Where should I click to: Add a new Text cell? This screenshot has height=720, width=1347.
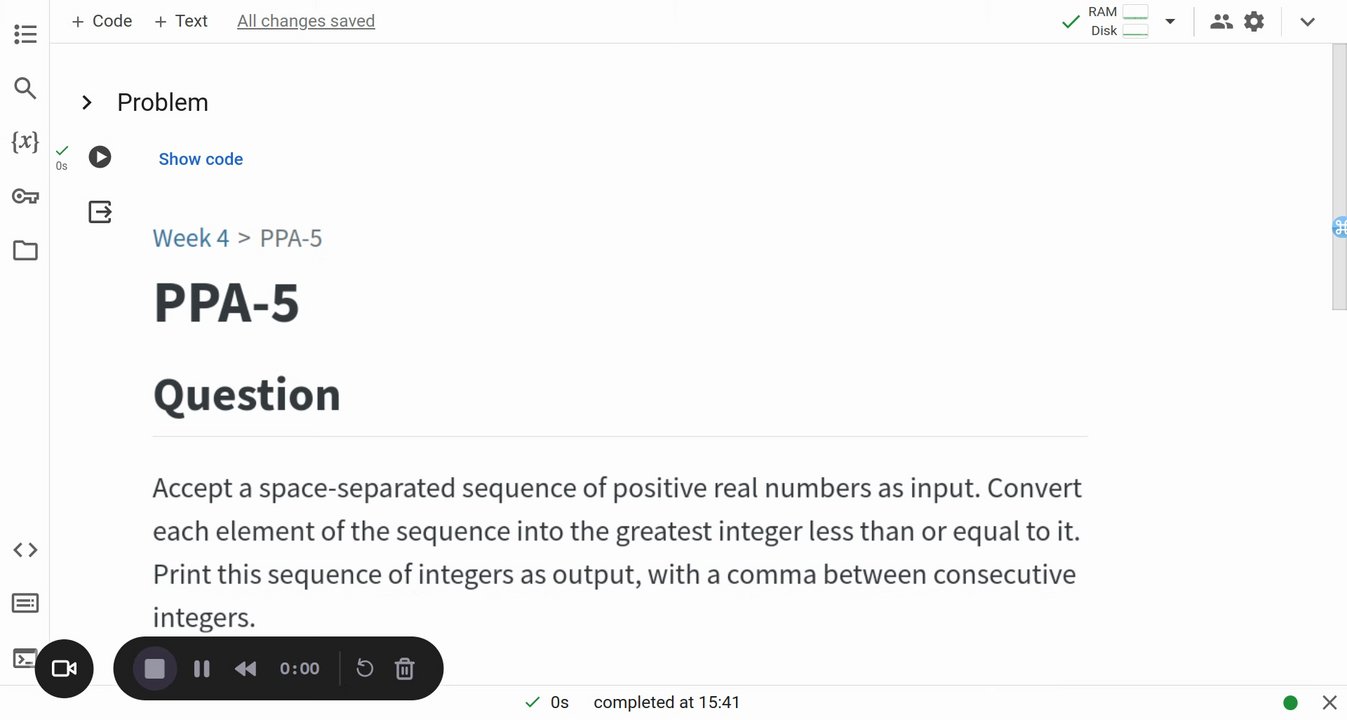pos(181,21)
